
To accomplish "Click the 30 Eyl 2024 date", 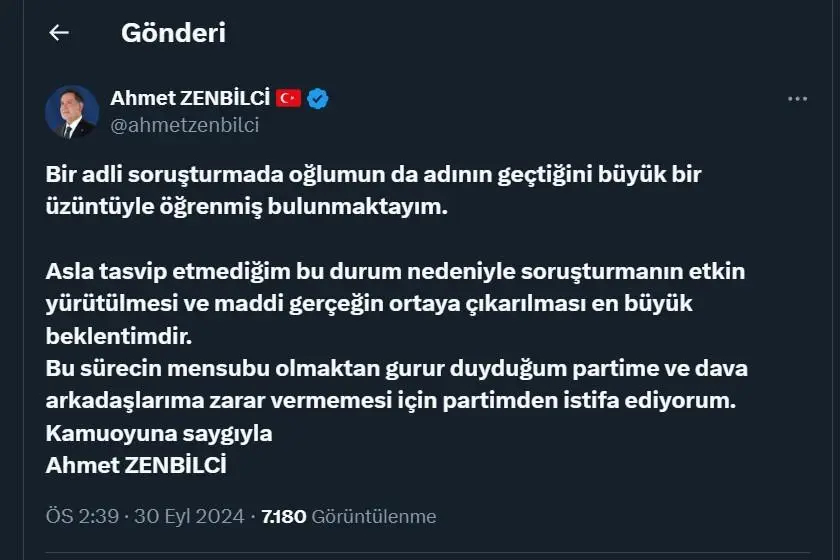I will coord(191,517).
